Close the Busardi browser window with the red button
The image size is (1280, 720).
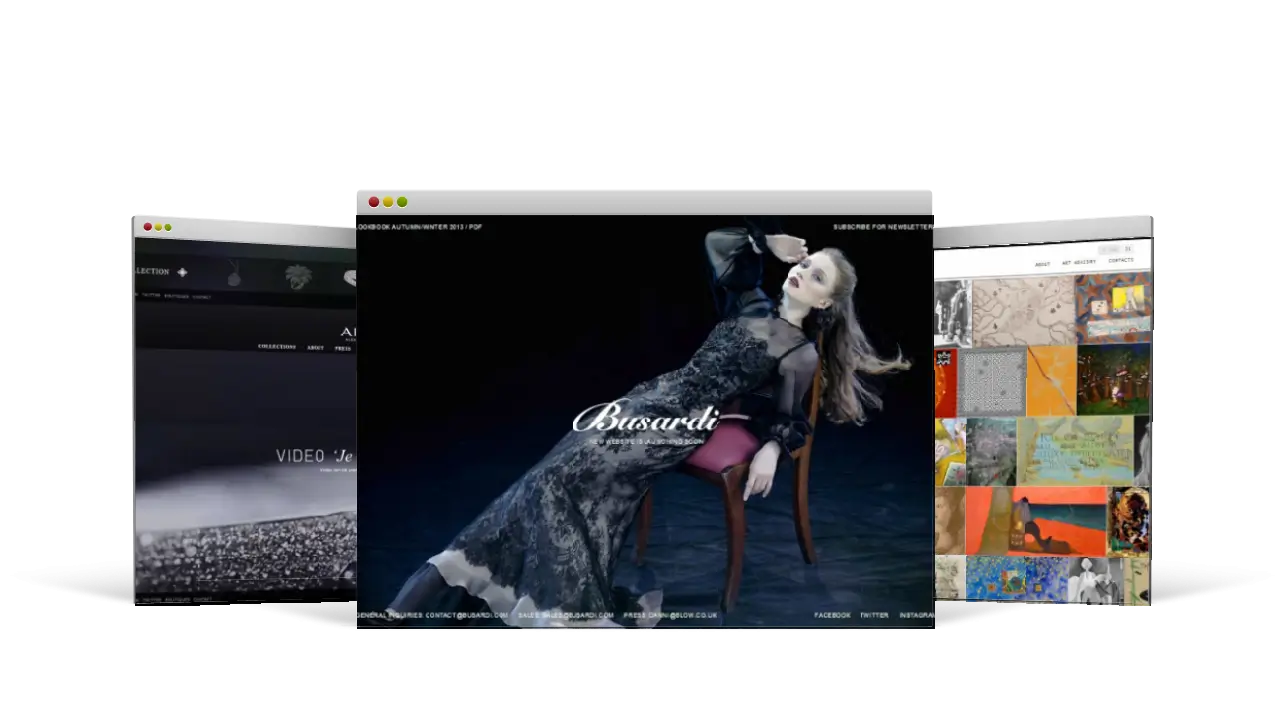tap(374, 202)
